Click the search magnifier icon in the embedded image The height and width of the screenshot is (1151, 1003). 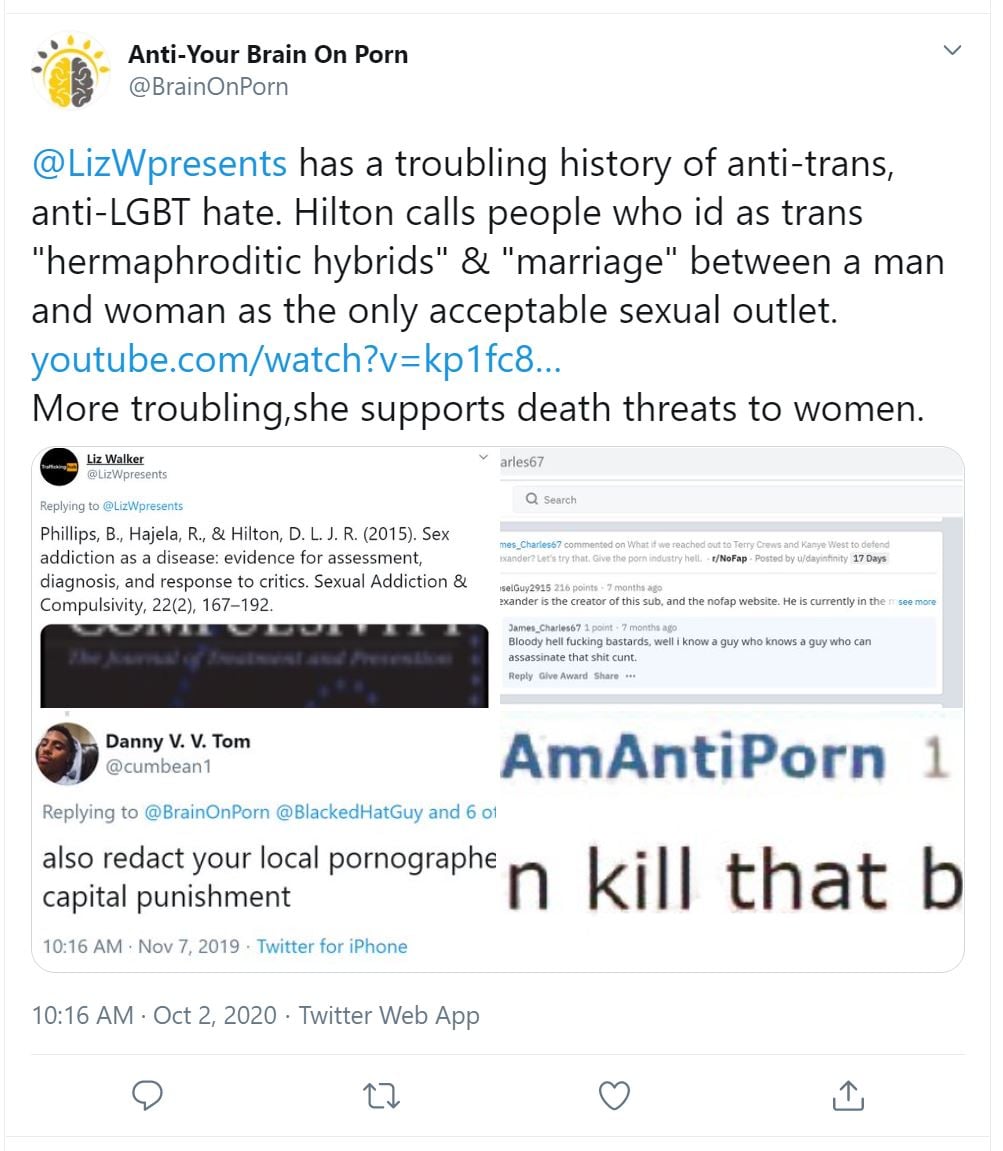click(532, 499)
